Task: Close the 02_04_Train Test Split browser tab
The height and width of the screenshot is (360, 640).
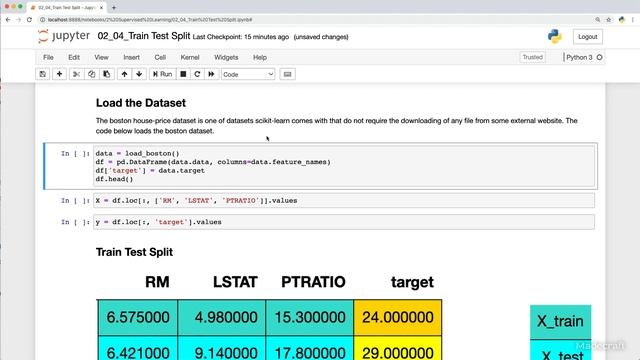Action: [101, 7]
